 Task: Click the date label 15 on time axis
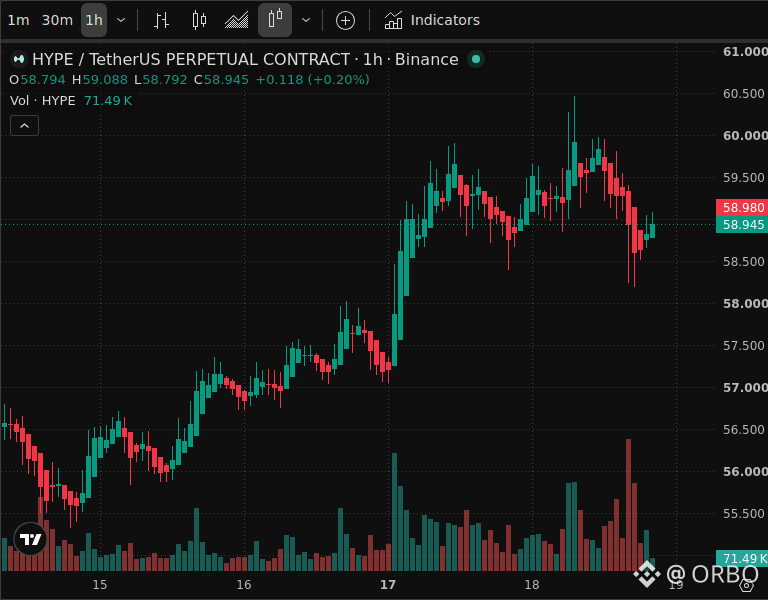tap(100, 585)
